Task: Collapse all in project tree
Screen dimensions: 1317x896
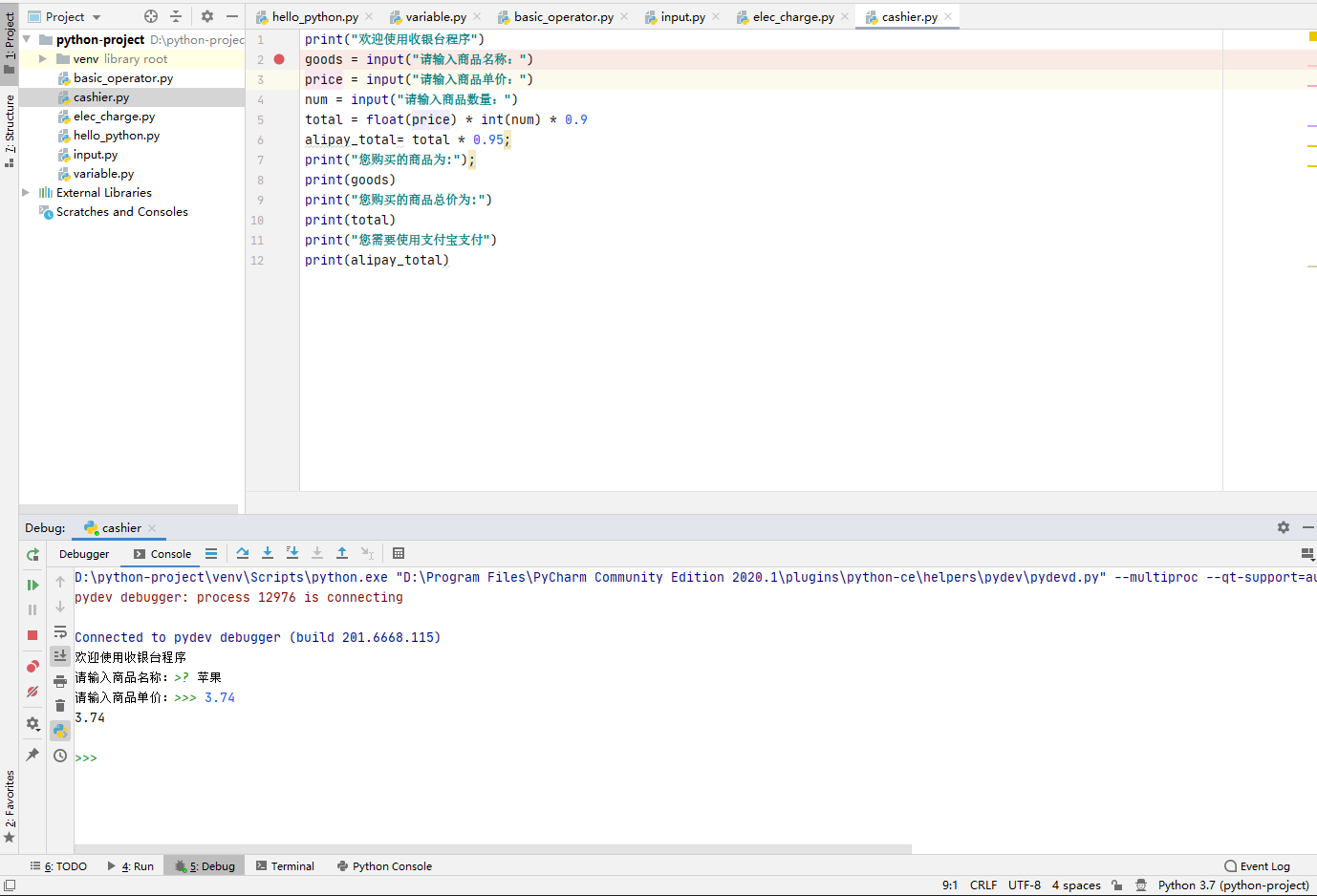Action: [176, 16]
